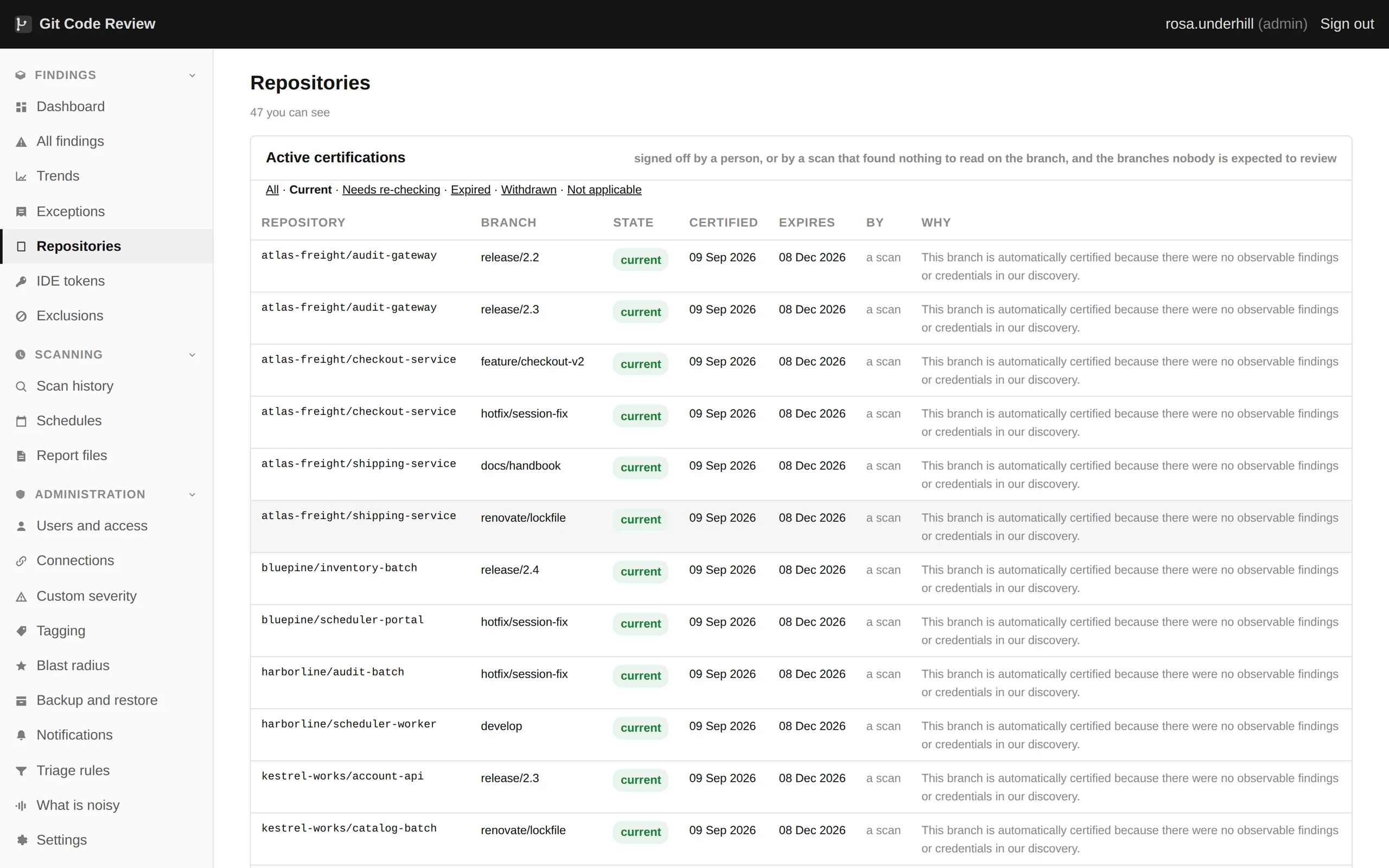The image size is (1389, 868).
Task: Click the Tagging tag icon
Action: click(x=21, y=631)
